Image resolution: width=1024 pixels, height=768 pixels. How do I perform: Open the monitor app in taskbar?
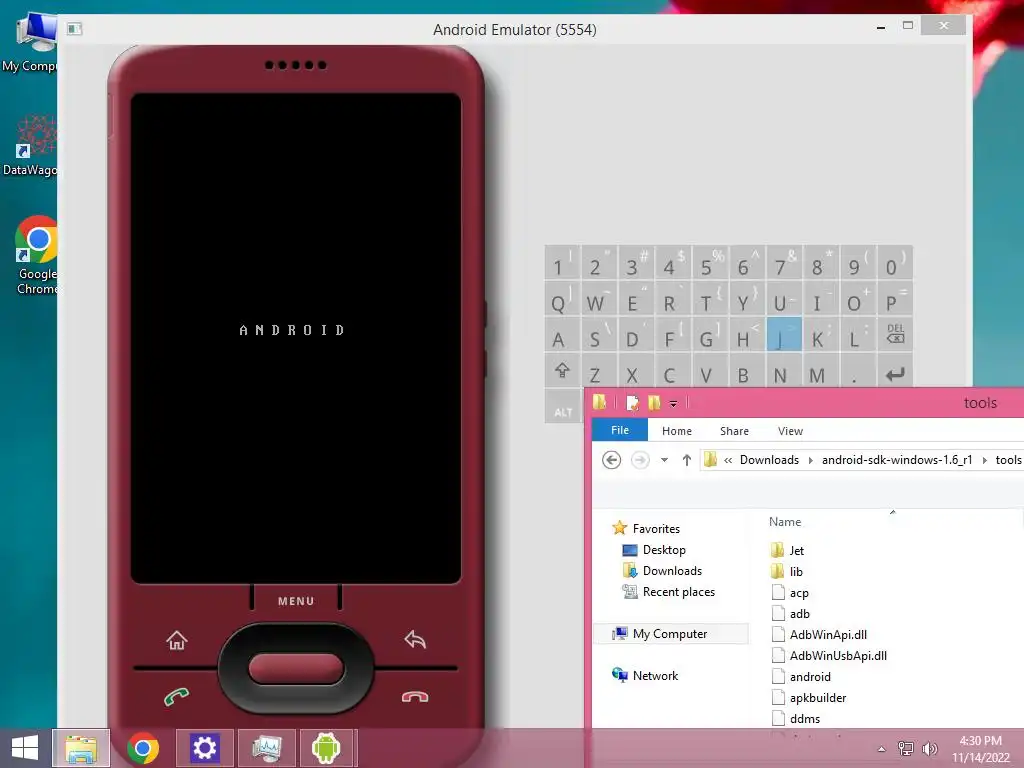[266, 748]
